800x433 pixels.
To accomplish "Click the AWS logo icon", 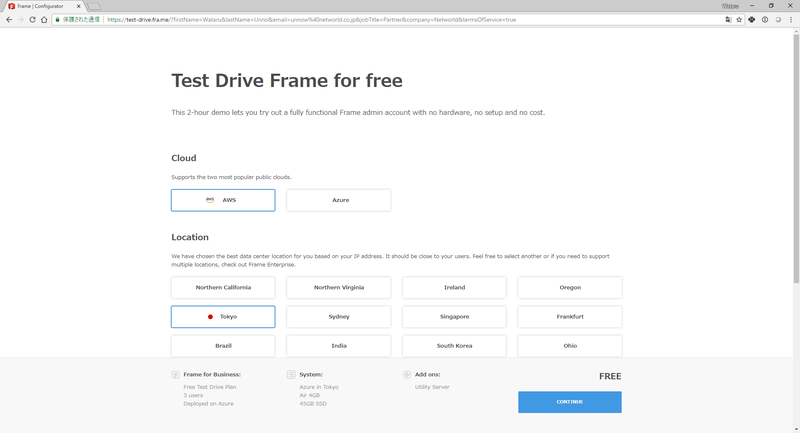I will coord(210,200).
